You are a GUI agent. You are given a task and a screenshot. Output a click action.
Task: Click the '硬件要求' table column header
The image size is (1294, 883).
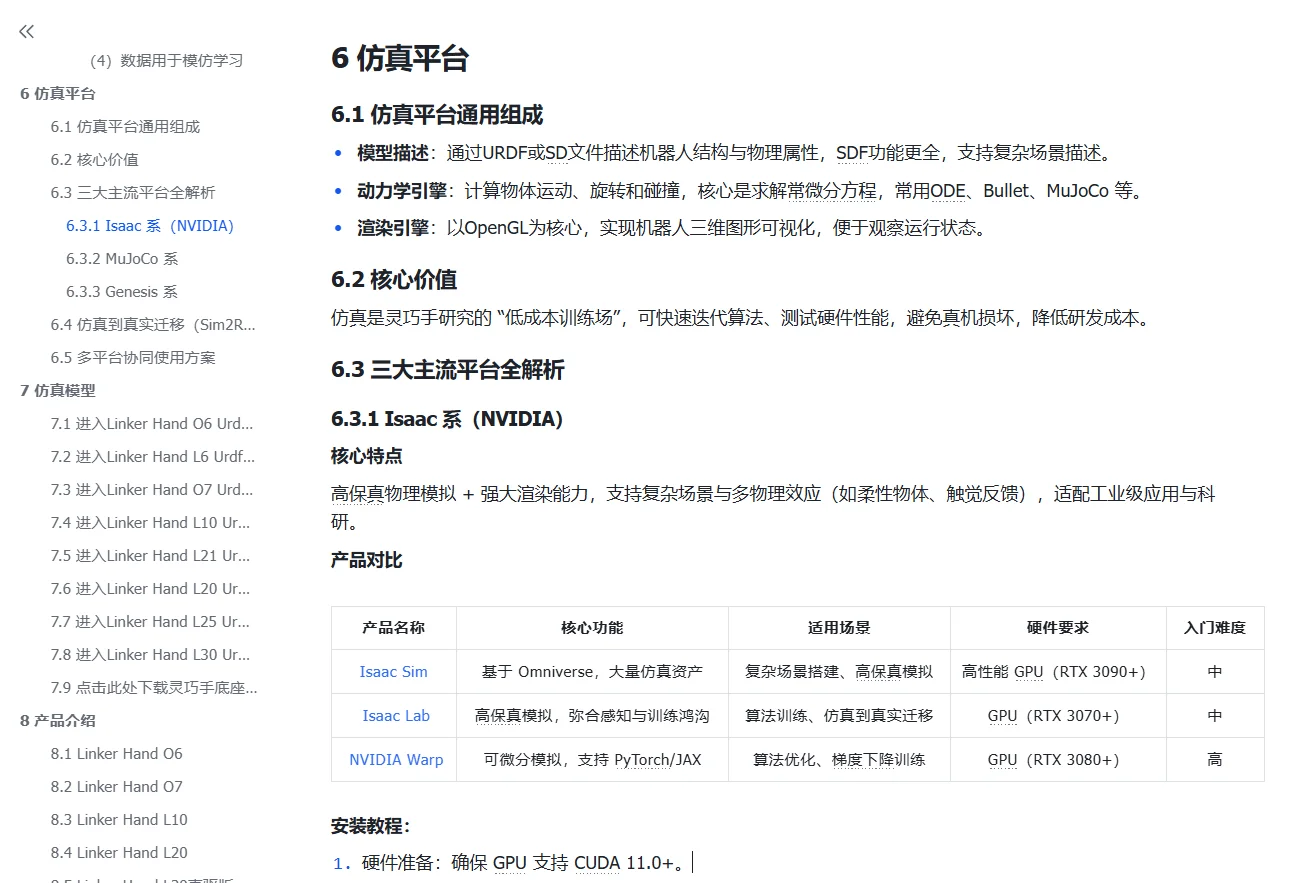(1058, 628)
